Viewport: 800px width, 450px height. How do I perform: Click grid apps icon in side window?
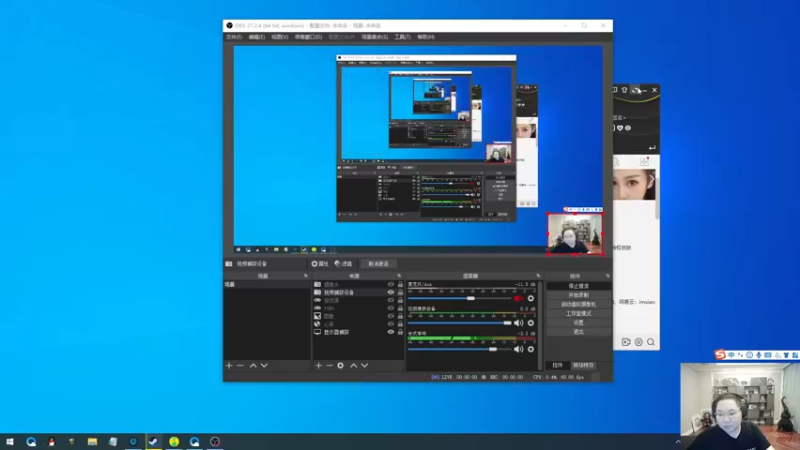644,162
